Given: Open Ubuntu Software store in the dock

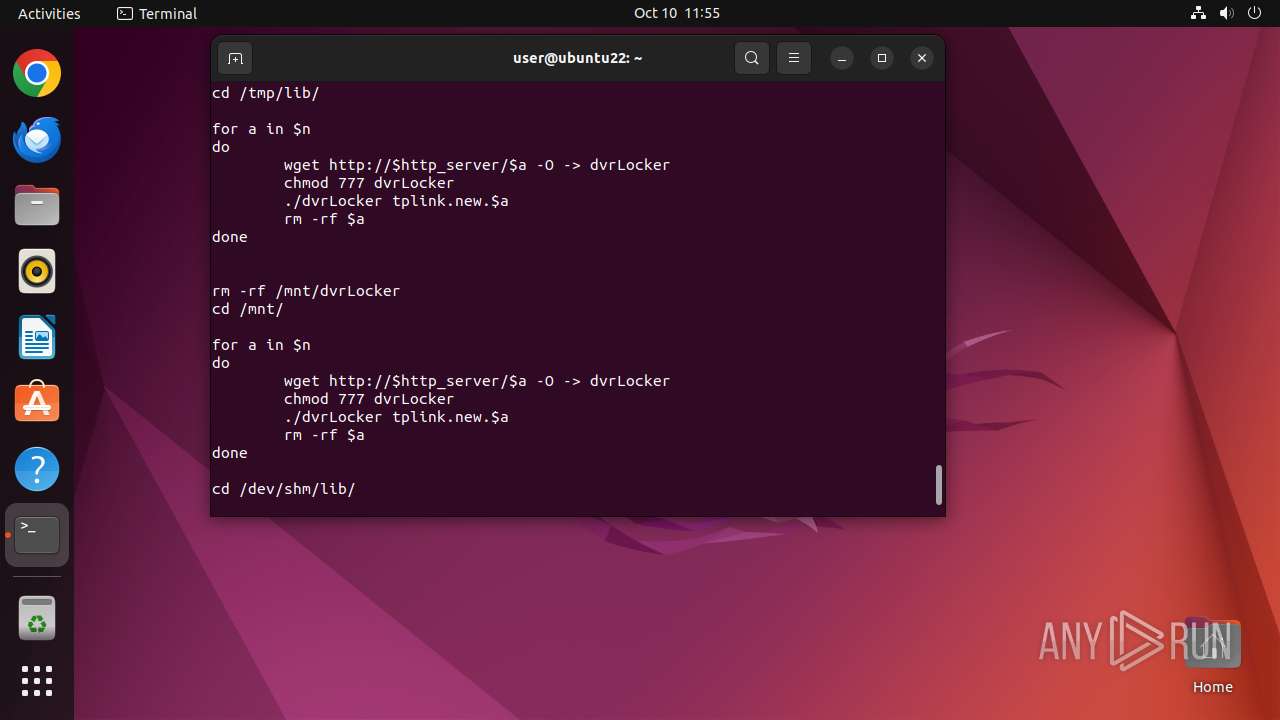Looking at the screenshot, I should click(x=37, y=403).
